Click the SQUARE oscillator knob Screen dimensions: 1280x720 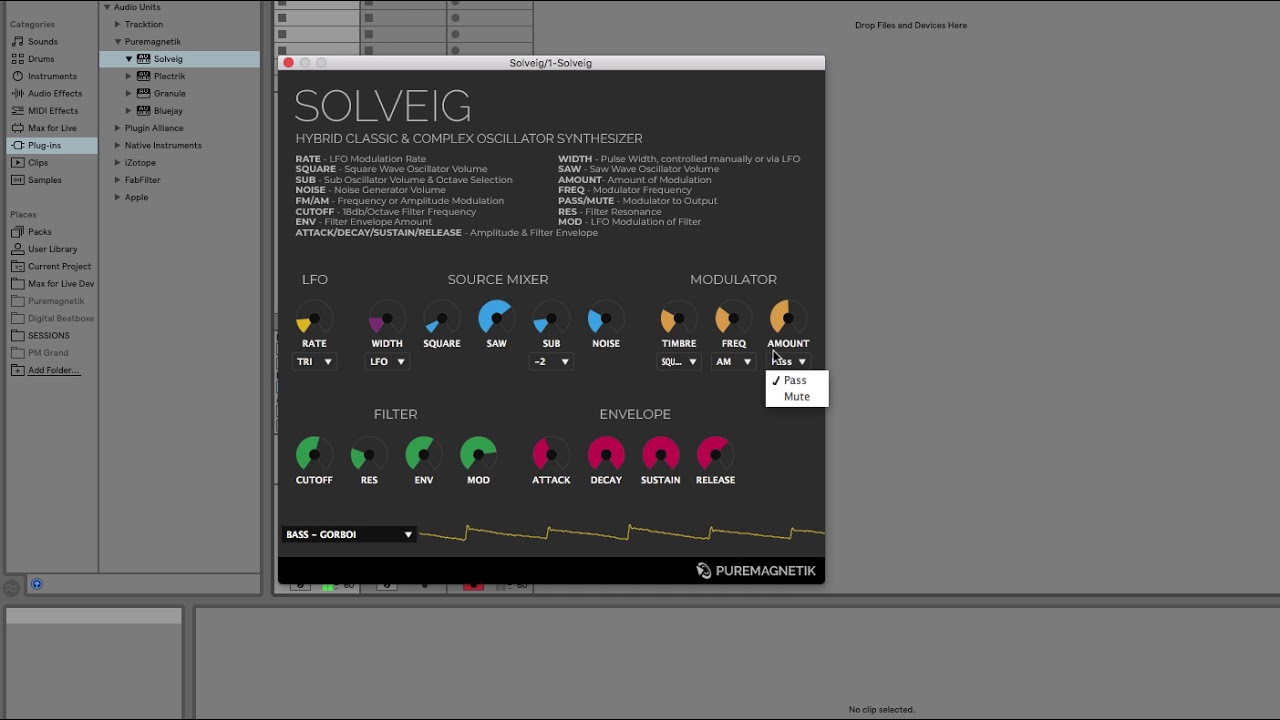[441, 318]
